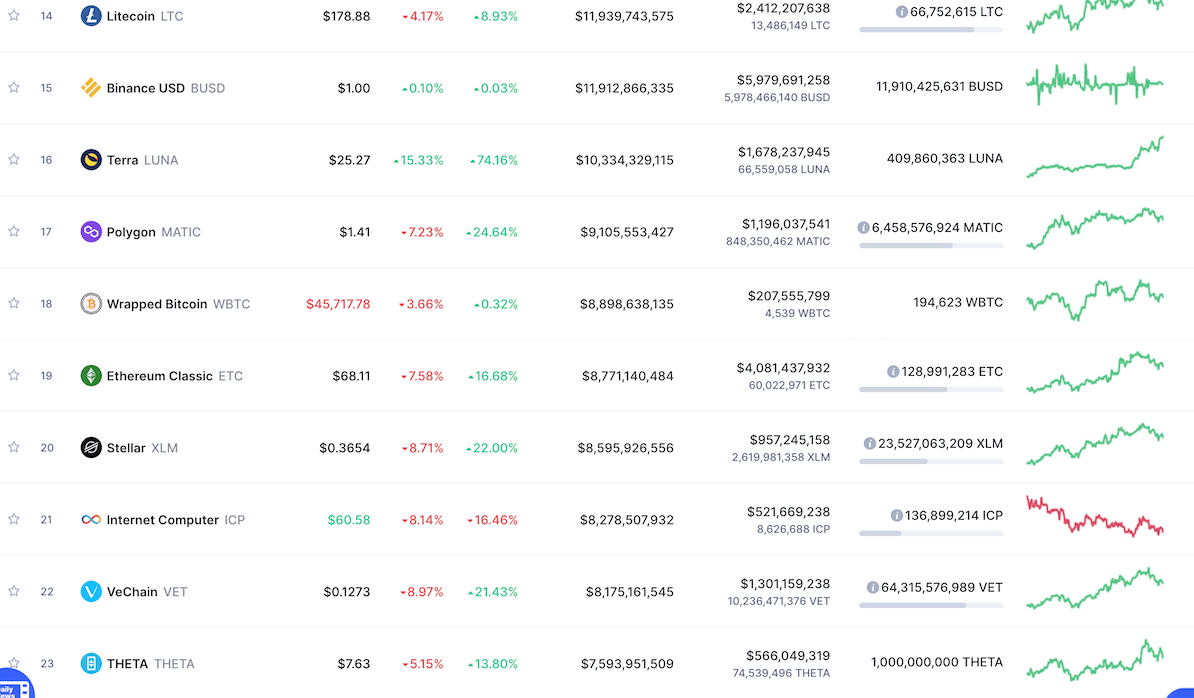Click the Polygon MATIC logo icon
This screenshot has width=1194, height=698.
91,232
